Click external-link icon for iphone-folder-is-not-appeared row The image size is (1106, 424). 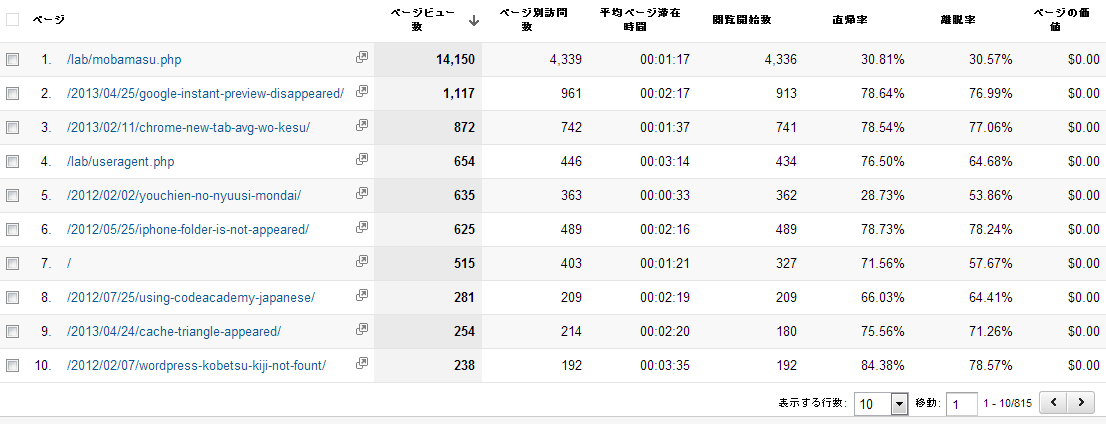point(362,228)
